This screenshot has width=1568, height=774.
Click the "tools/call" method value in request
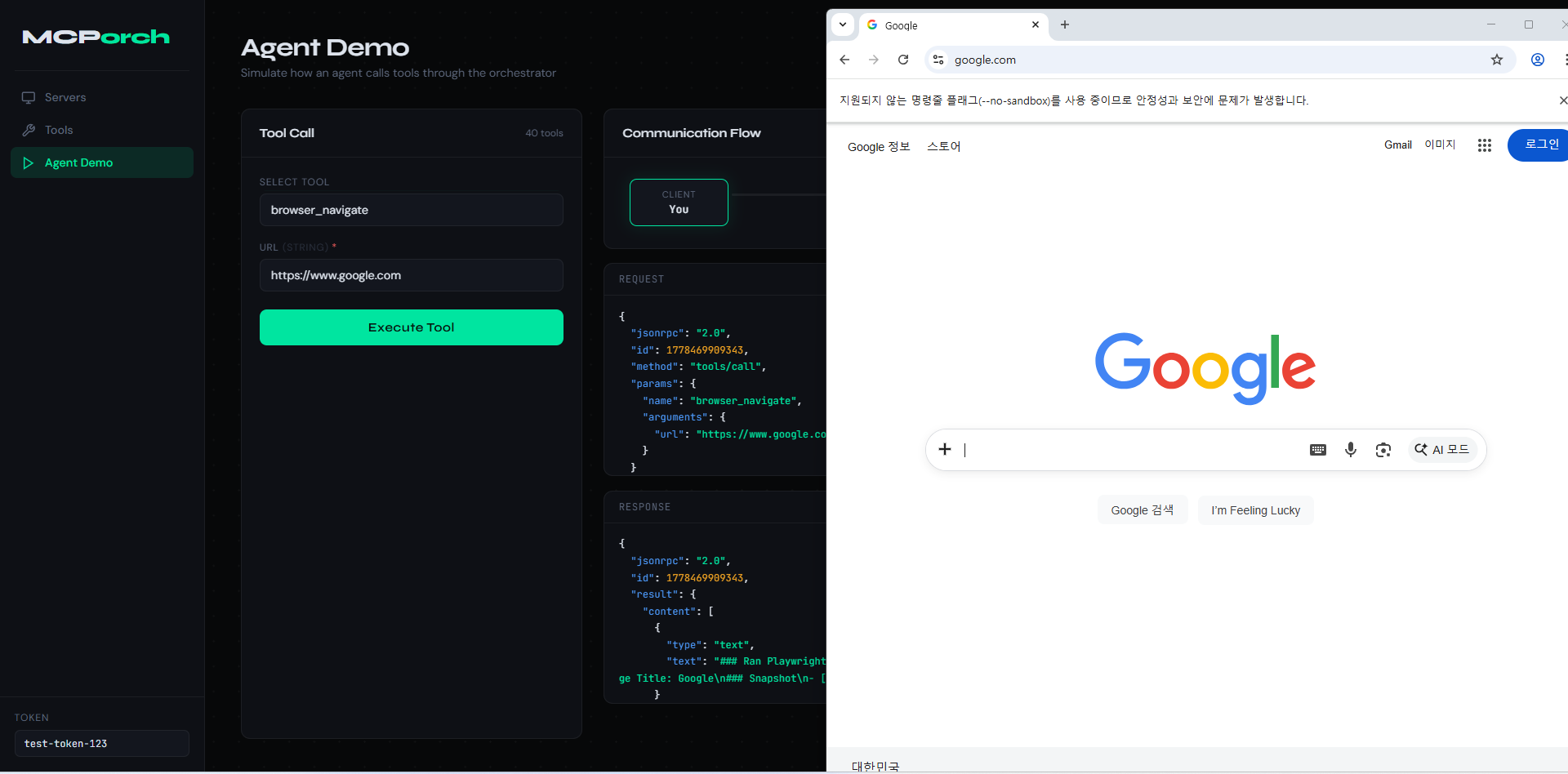coord(725,367)
